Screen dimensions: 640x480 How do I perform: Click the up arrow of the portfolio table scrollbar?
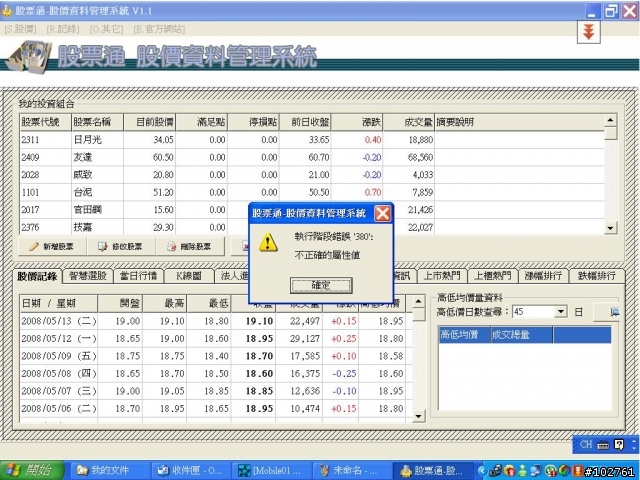pyautogui.click(x=610, y=120)
